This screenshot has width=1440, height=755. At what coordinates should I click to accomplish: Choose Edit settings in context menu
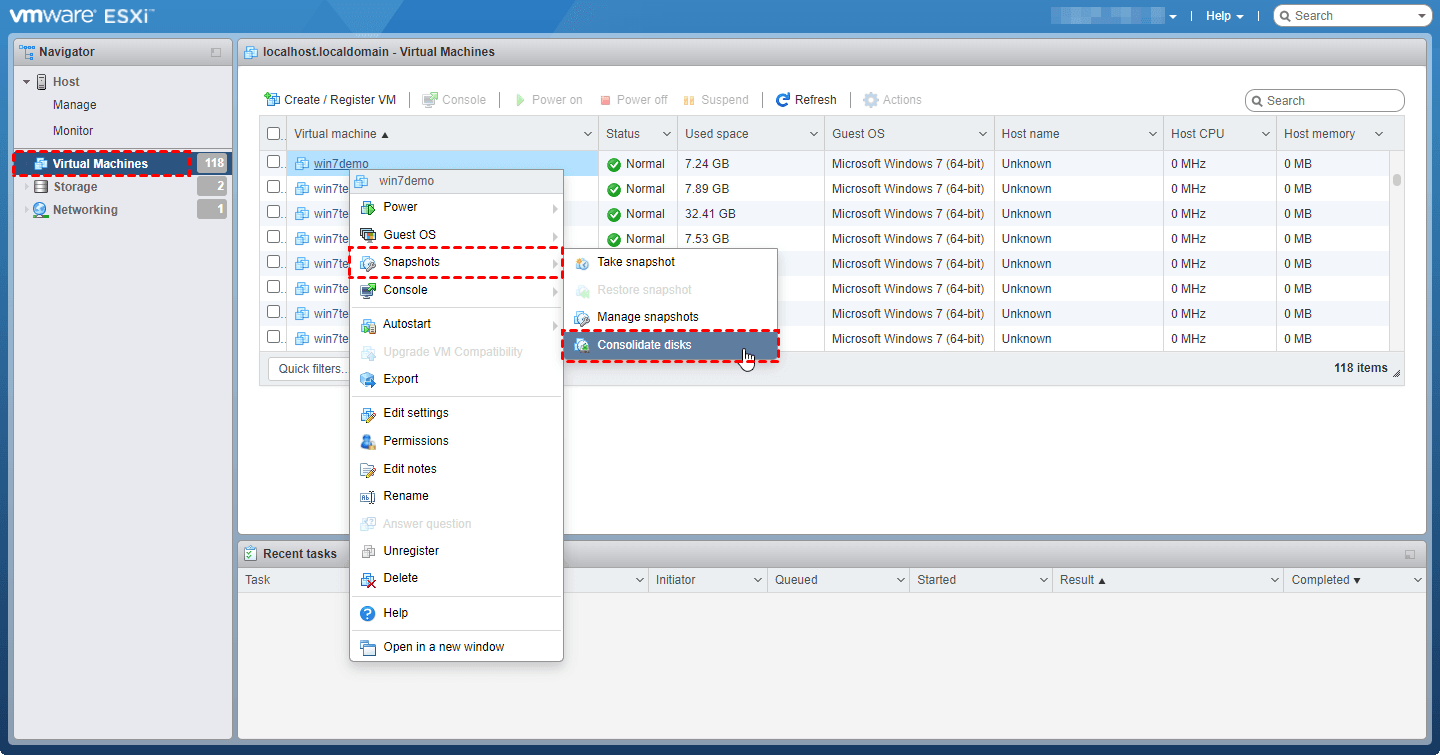(x=456, y=413)
